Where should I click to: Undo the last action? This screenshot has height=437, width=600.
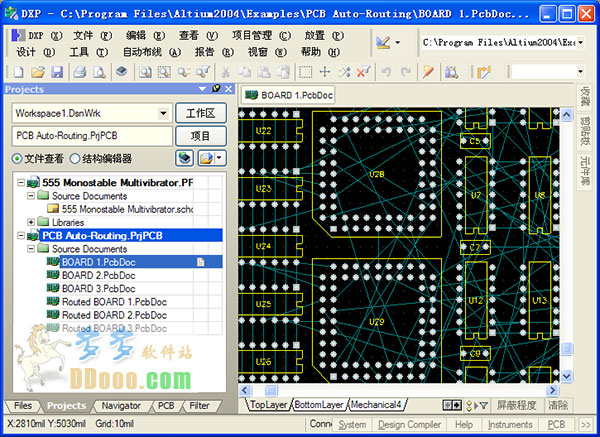pos(386,72)
